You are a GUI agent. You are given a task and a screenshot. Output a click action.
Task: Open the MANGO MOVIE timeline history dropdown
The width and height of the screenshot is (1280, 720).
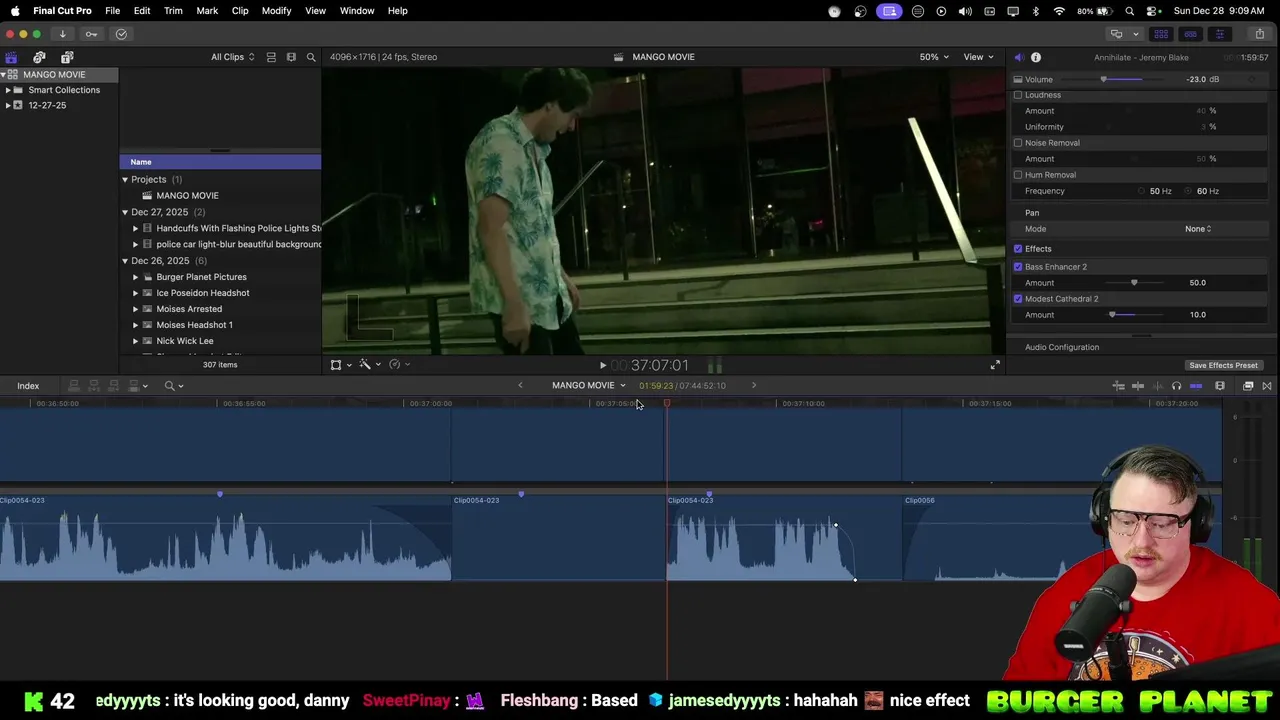(x=588, y=386)
